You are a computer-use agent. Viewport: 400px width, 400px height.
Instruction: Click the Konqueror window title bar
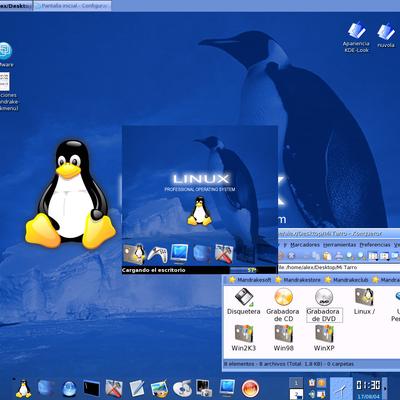click(339, 234)
